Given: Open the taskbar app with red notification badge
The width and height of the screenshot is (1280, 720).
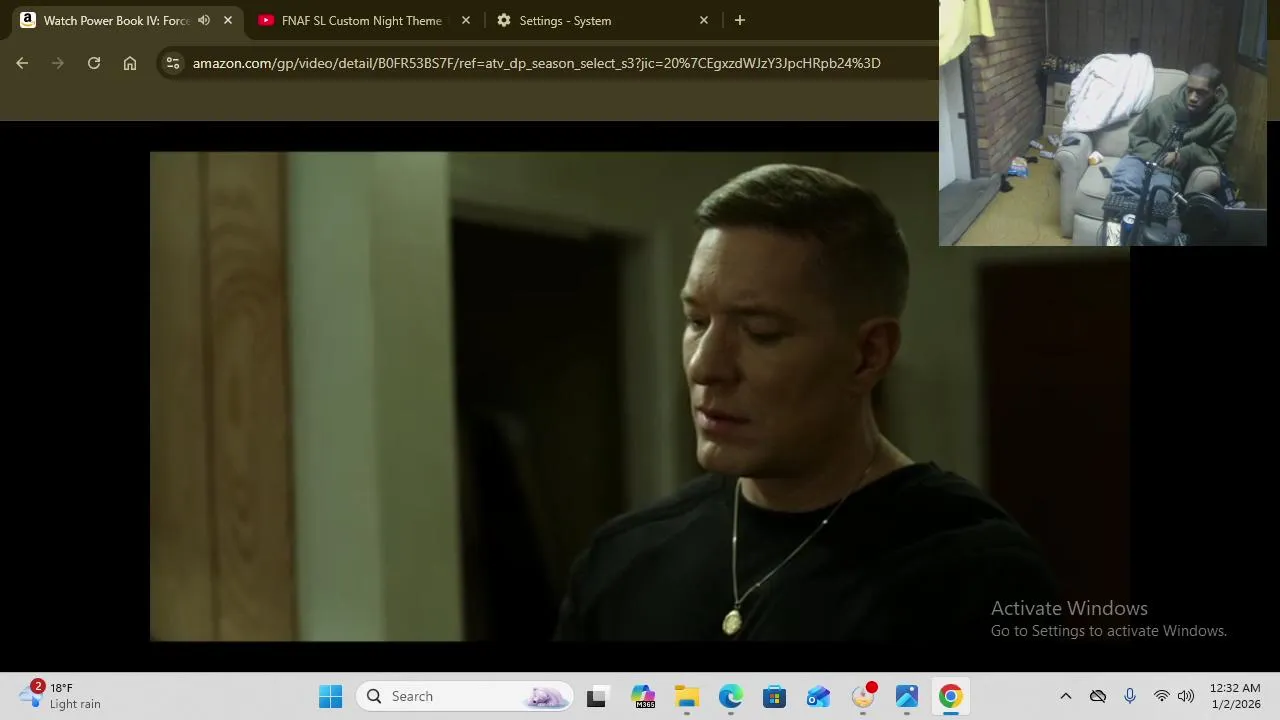Looking at the screenshot, I should click(x=863, y=696).
